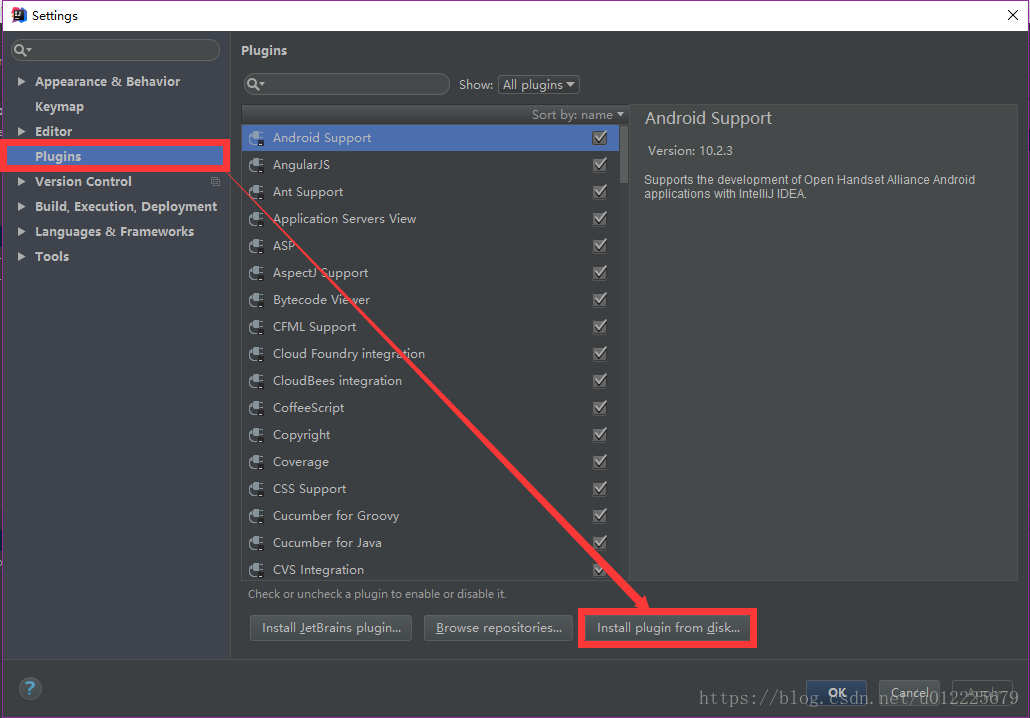Click the Bytecode Viewer plugin icon
This screenshot has height=718, width=1030.
257,300
